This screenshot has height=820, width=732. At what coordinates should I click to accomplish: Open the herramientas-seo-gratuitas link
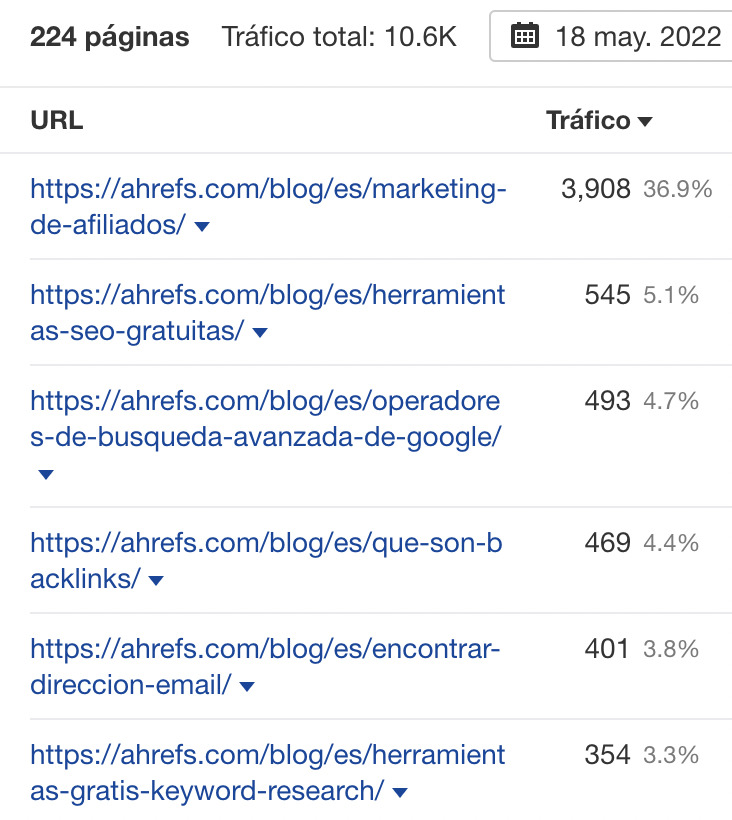267,313
